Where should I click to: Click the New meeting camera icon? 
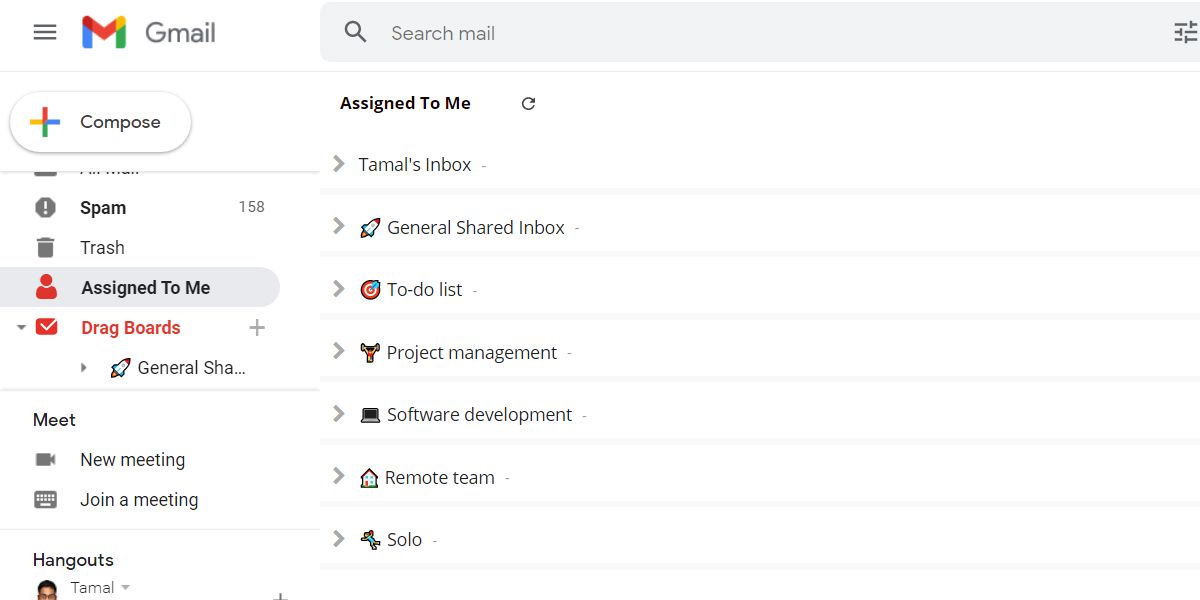[x=45, y=460]
